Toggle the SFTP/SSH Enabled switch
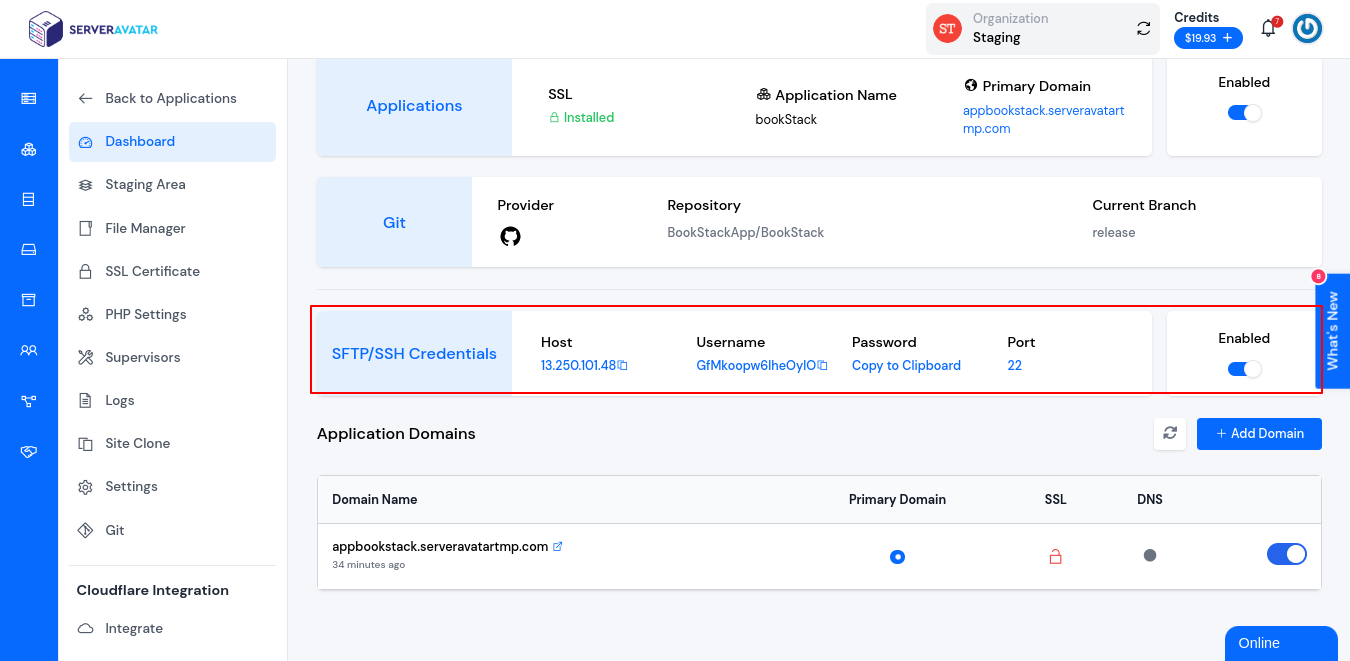This screenshot has height=661, width=1350. point(1245,369)
